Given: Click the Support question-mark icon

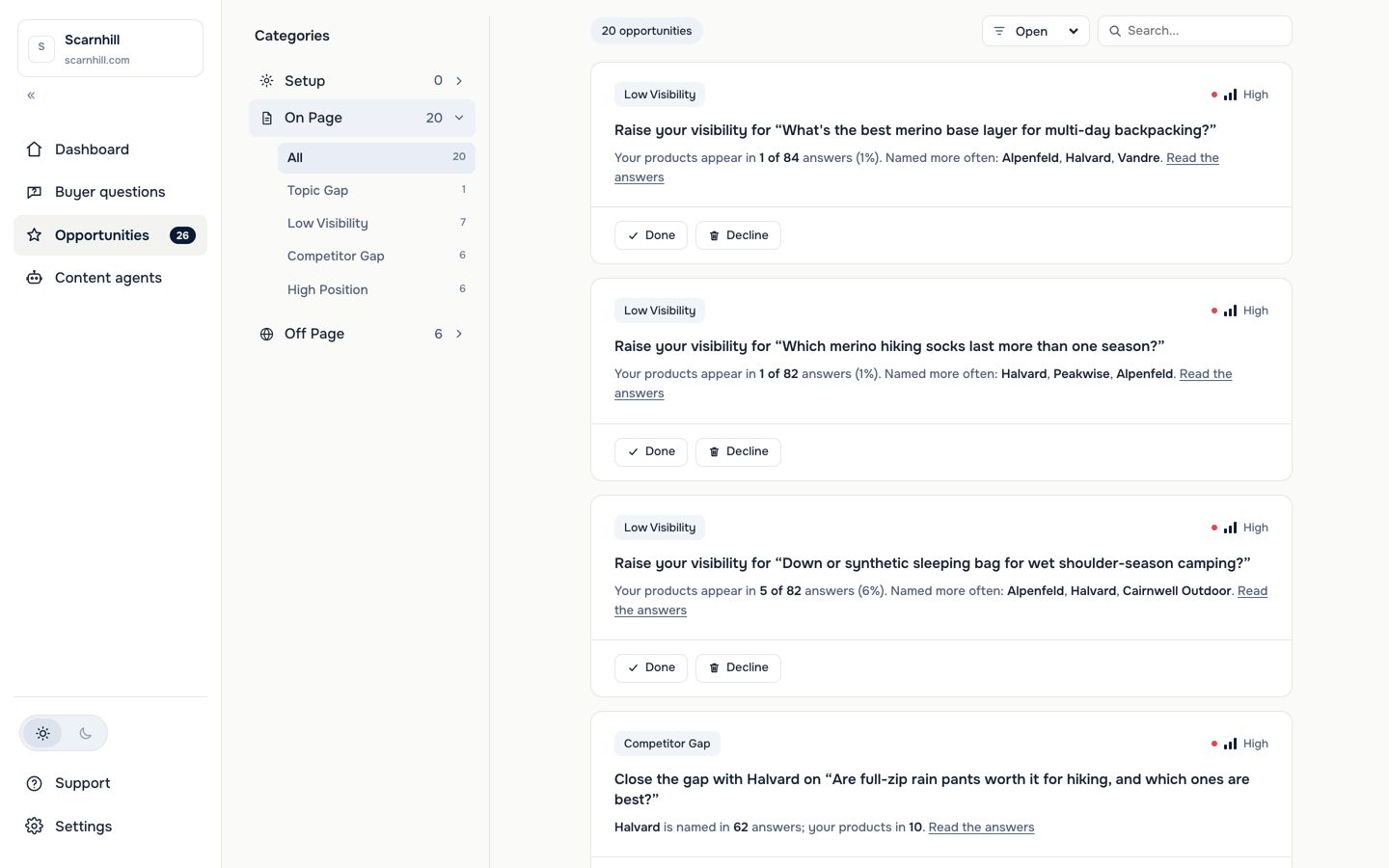Looking at the screenshot, I should click(x=34, y=783).
